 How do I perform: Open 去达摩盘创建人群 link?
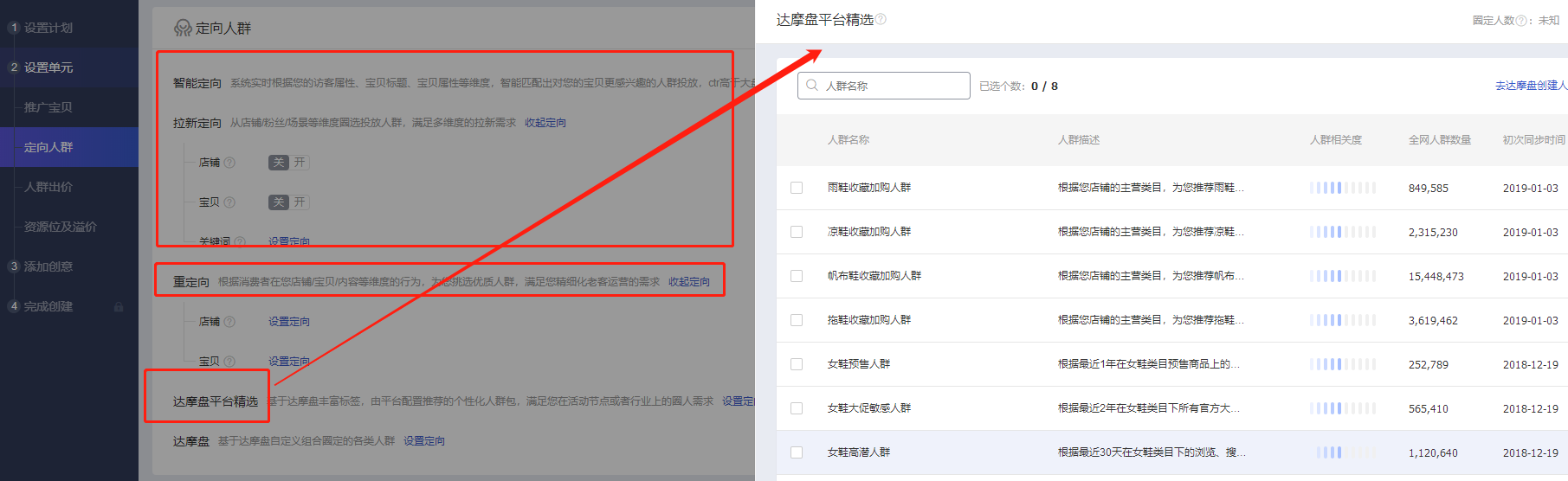click(1531, 86)
